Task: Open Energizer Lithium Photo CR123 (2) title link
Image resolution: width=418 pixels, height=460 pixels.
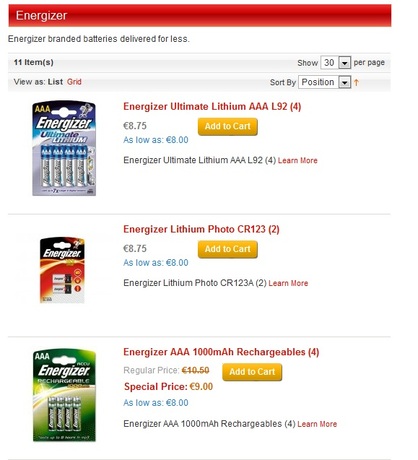Action: 201,229
